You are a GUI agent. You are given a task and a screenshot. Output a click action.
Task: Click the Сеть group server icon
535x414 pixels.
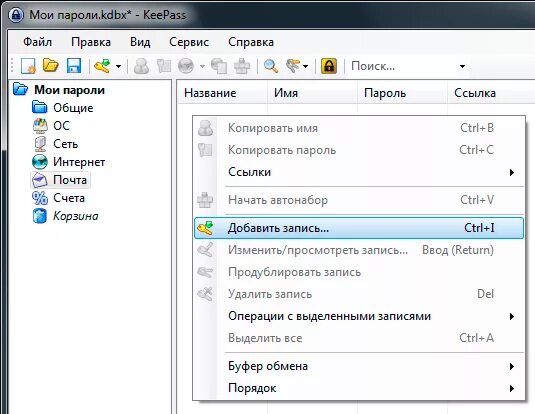[x=40, y=144]
